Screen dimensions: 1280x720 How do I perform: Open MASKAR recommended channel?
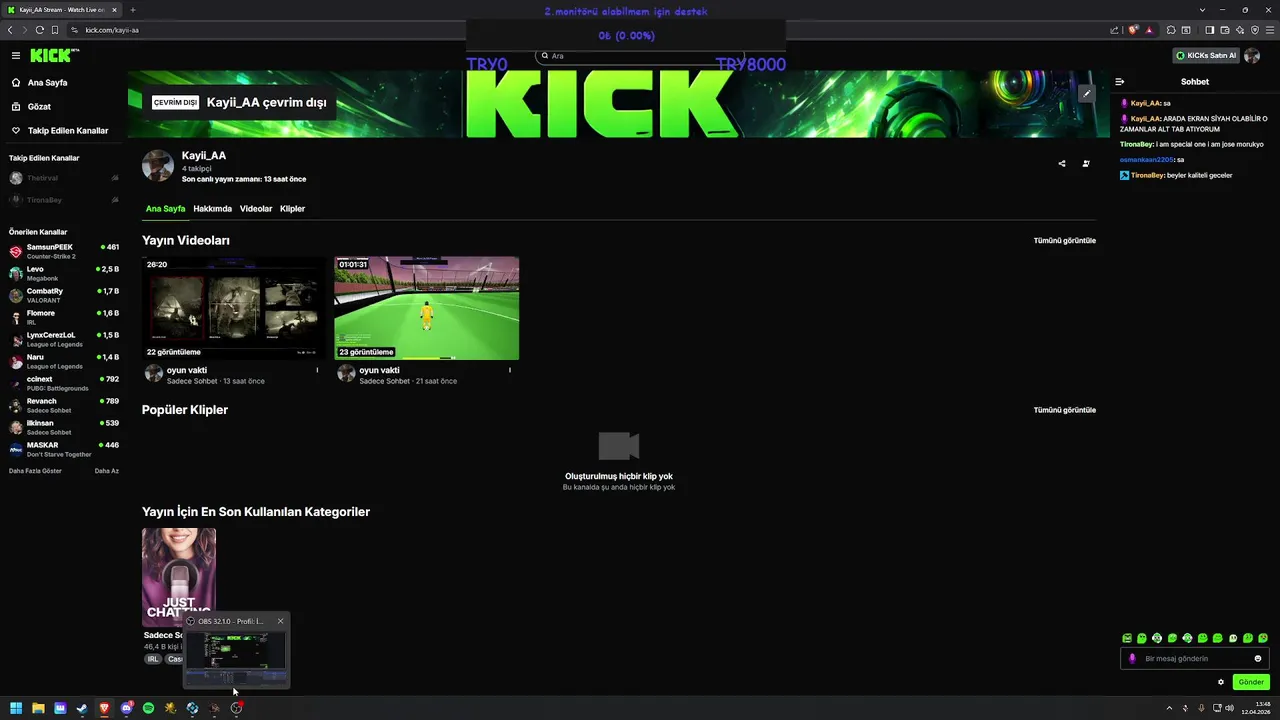(x=64, y=449)
